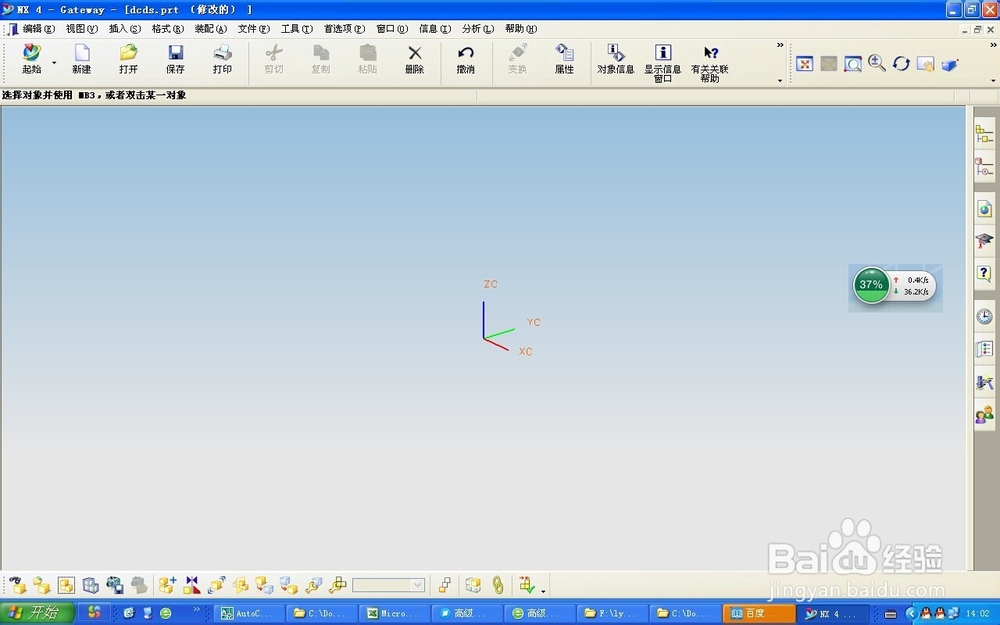1000x625 pixels.
Task: Click the Windows 开始 Start button
Action: tap(38, 614)
